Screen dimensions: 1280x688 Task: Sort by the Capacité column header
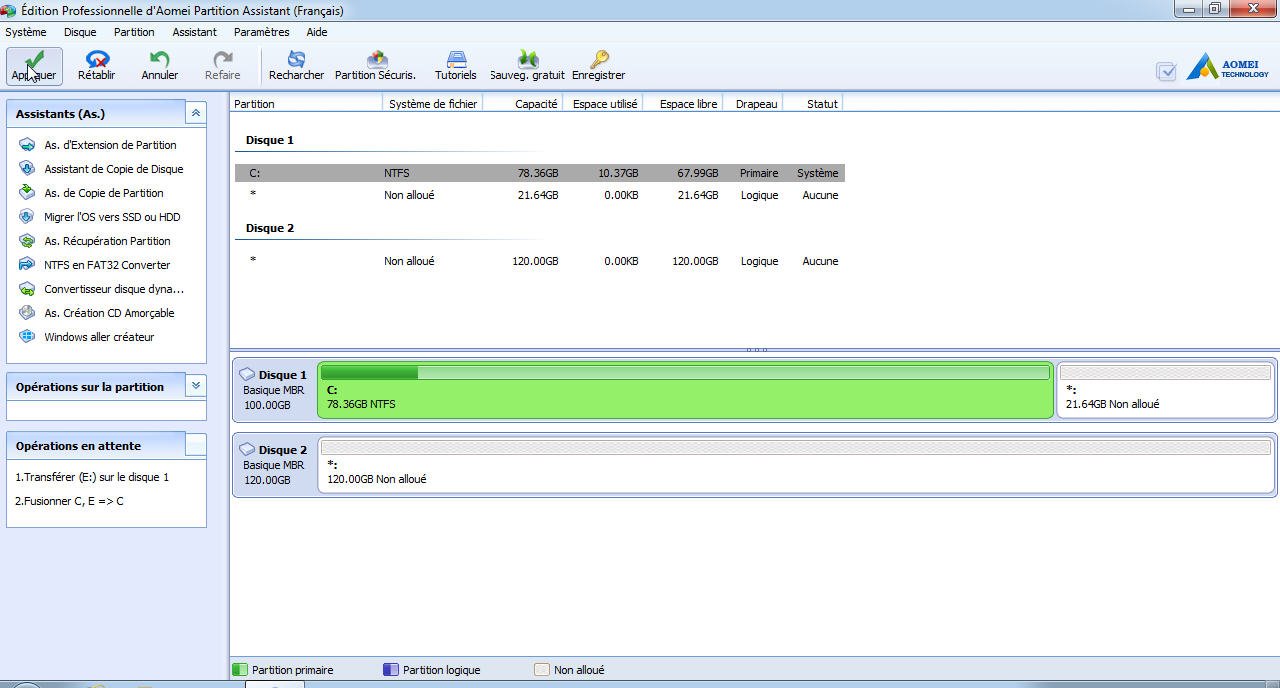click(x=523, y=104)
